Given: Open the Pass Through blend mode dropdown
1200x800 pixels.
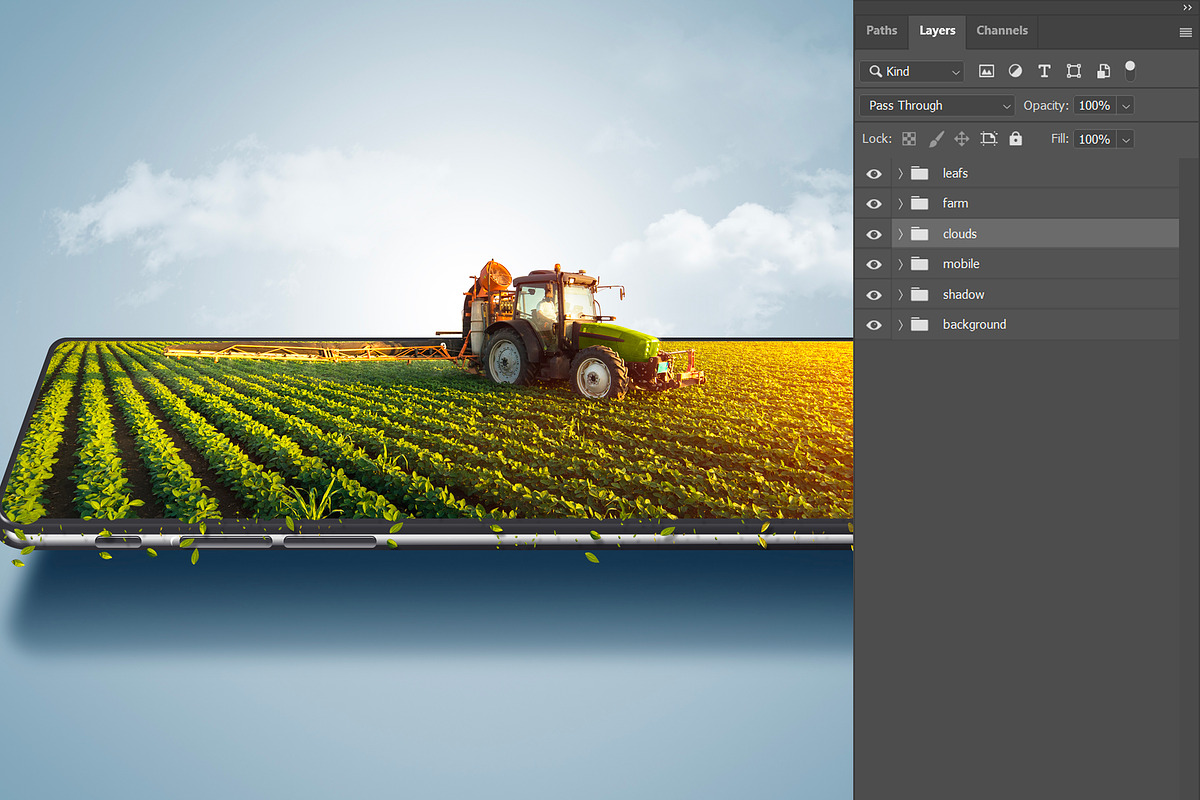Looking at the screenshot, I should [937, 105].
